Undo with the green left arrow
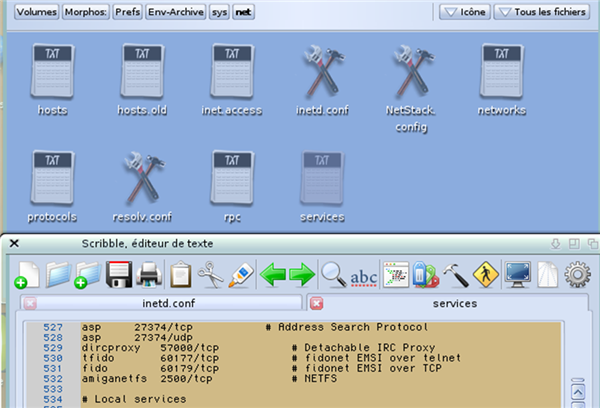This screenshot has width=600, height=408. (273, 274)
